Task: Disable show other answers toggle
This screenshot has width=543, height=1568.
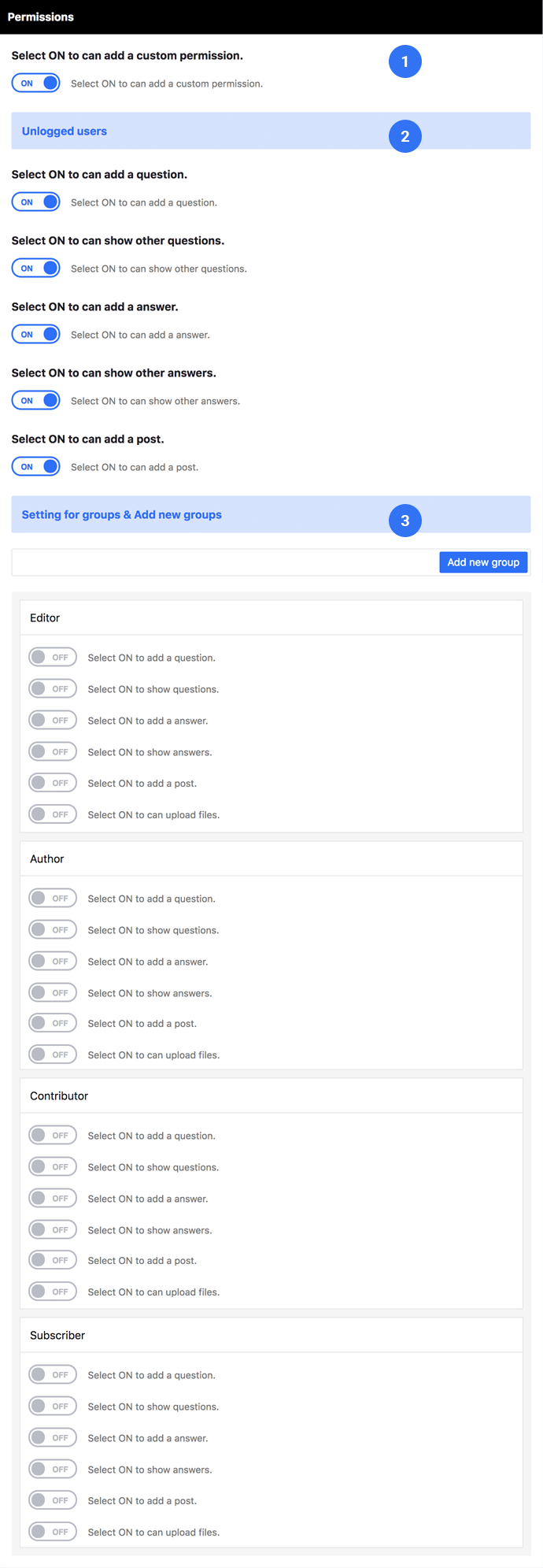Action: click(36, 400)
